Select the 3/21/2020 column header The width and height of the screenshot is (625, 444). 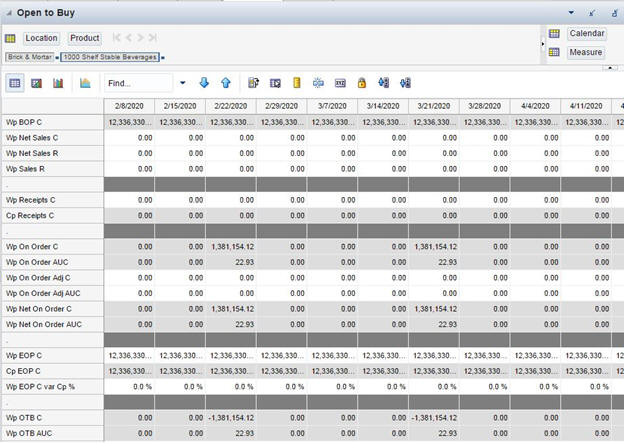click(434, 106)
